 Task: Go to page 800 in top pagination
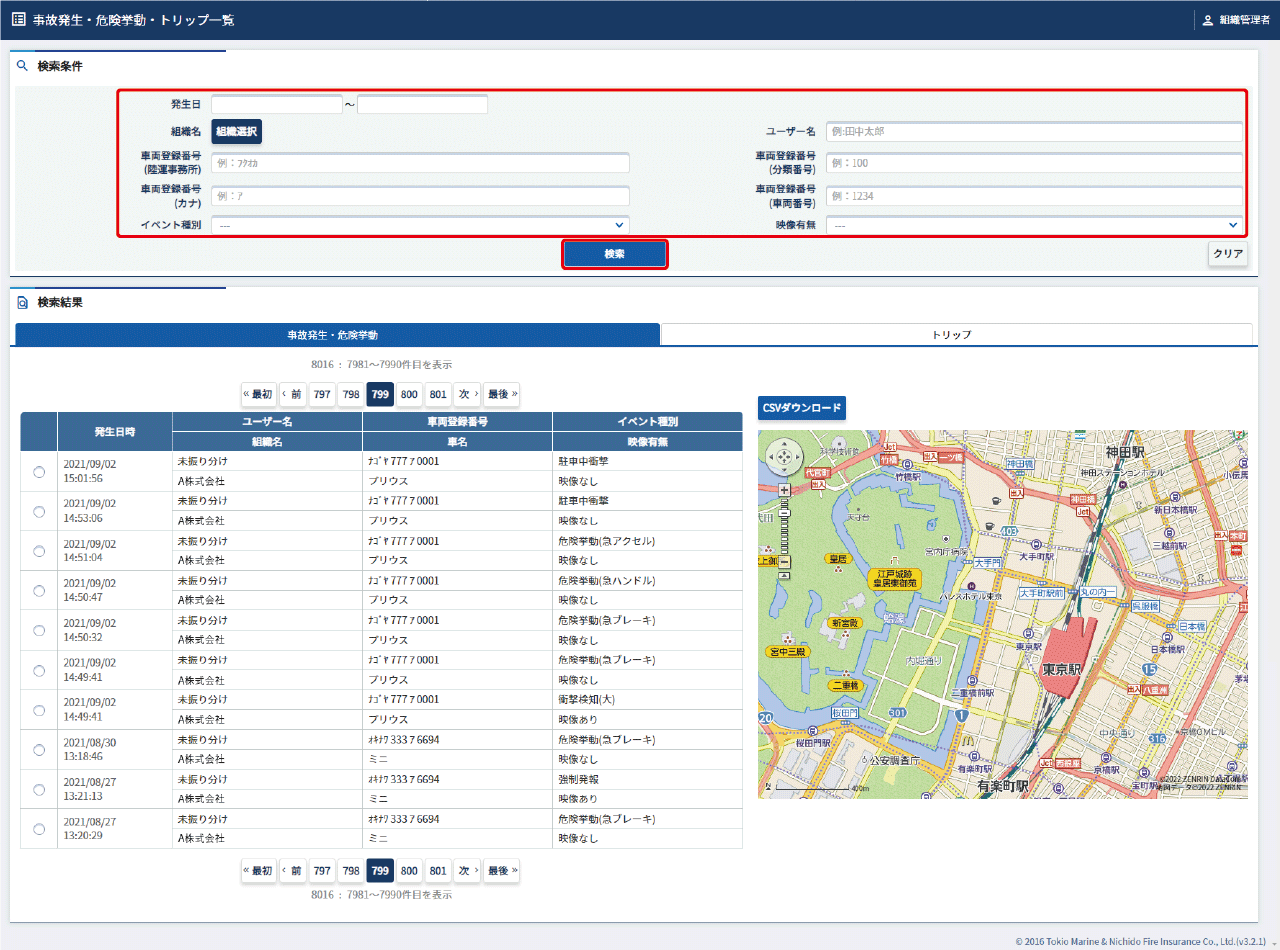coord(409,394)
